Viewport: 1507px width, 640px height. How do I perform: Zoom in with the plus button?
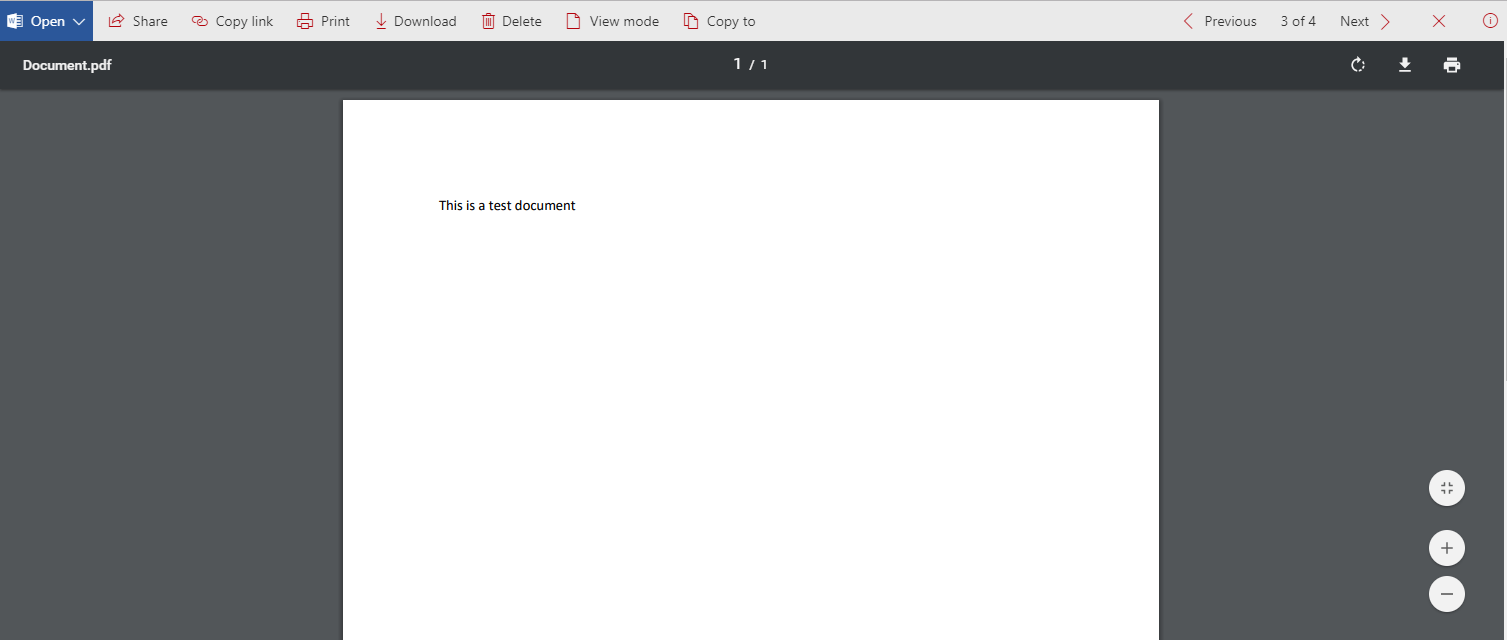pos(1447,548)
